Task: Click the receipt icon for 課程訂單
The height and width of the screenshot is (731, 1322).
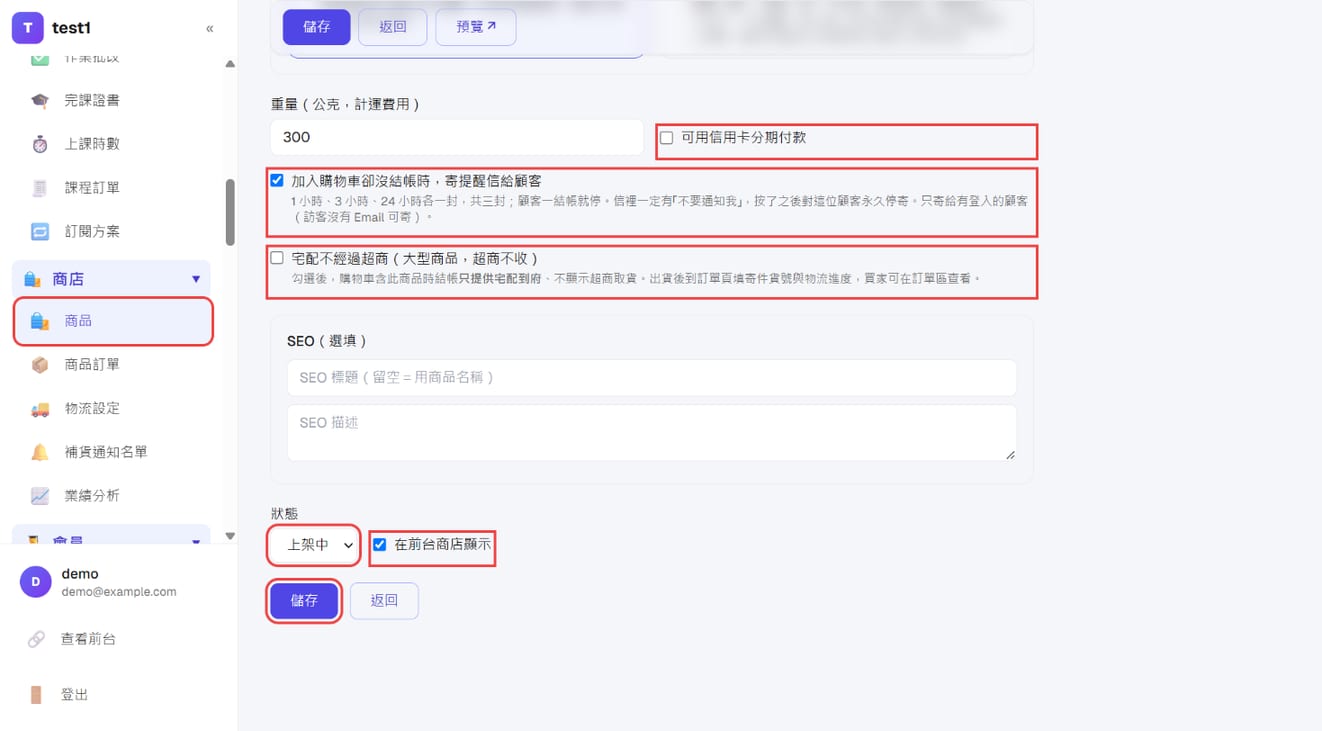Action: tap(40, 187)
